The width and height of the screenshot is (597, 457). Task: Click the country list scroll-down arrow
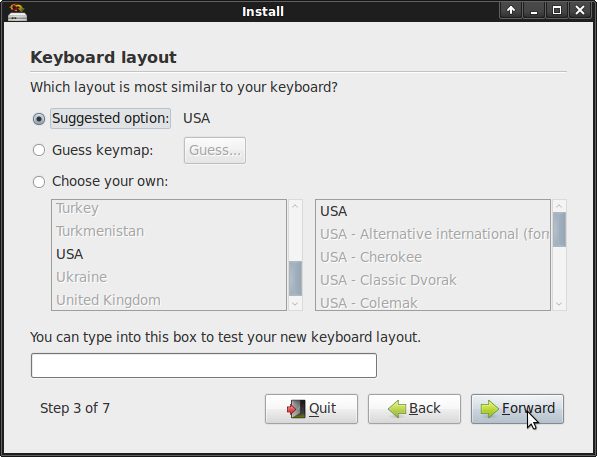295,304
